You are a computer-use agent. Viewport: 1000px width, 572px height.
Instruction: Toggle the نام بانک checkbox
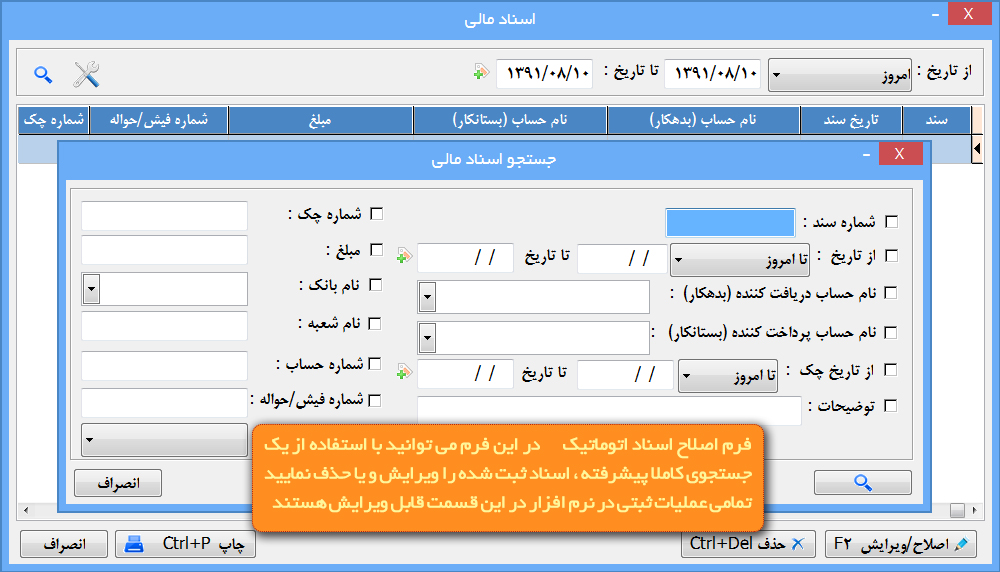[x=376, y=285]
